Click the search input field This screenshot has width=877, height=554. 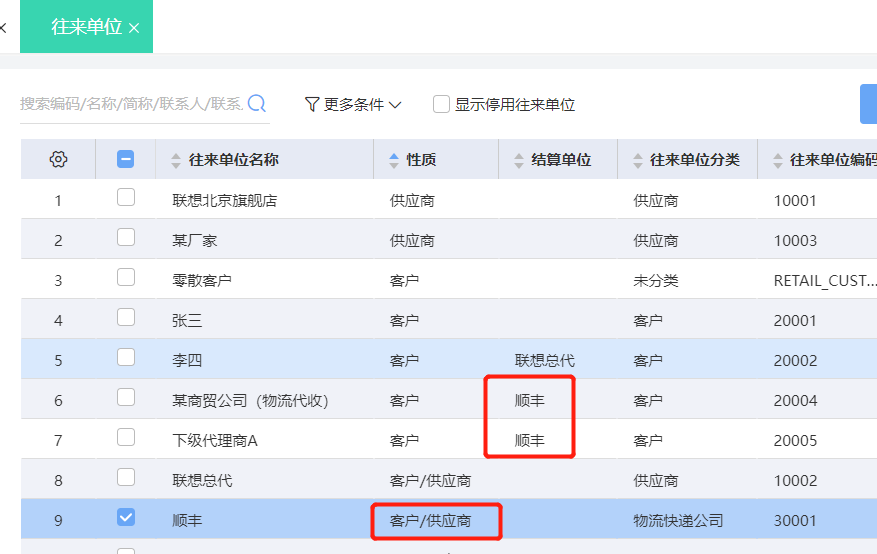click(131, 104)
